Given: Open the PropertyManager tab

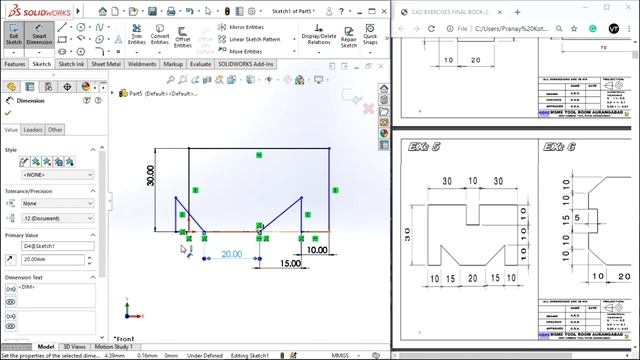Looking at the screenshot, I should click(30, 87).
